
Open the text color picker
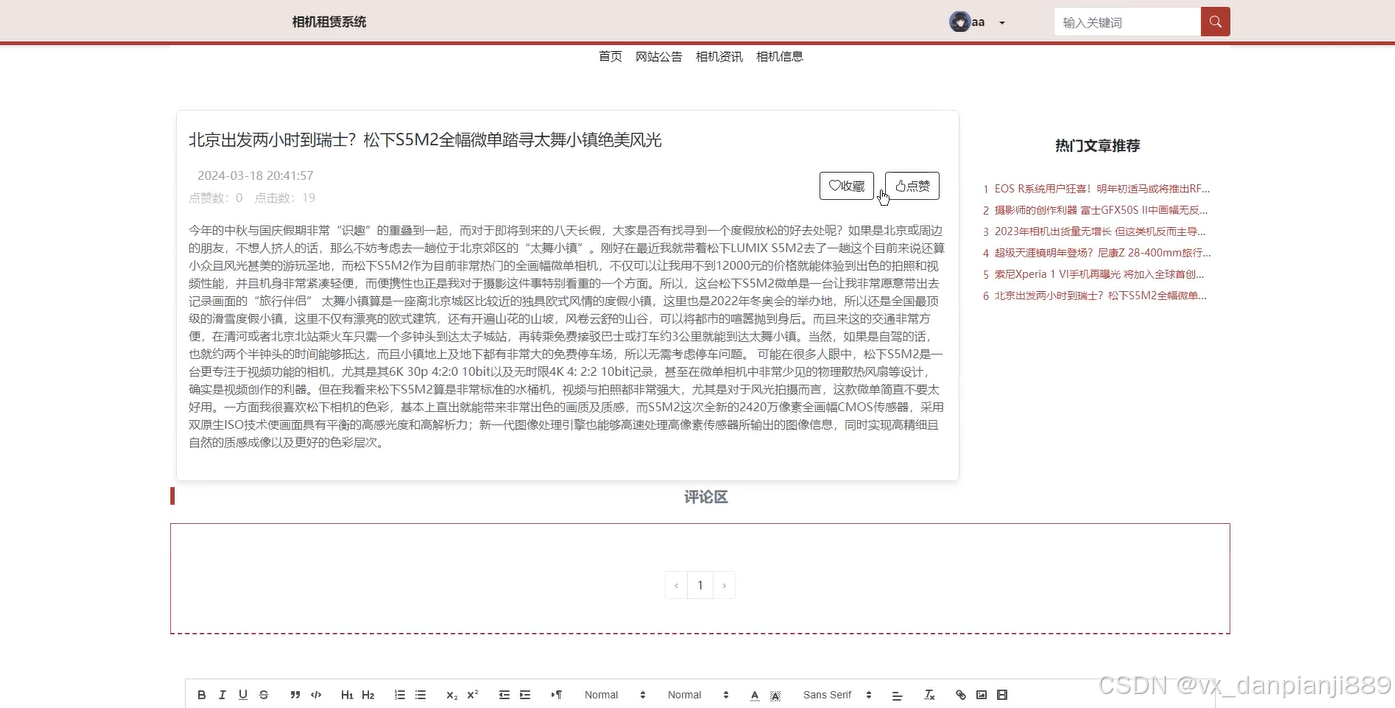coord(755,695)
